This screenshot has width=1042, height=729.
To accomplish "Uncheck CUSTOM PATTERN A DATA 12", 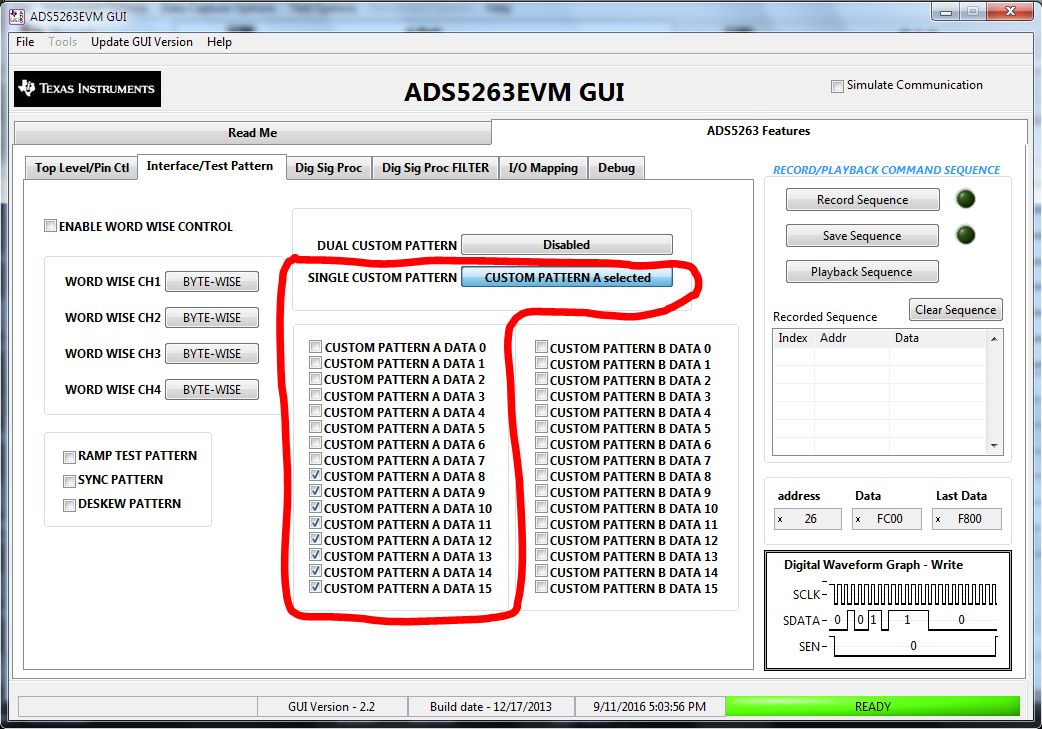I will (316, 539).
